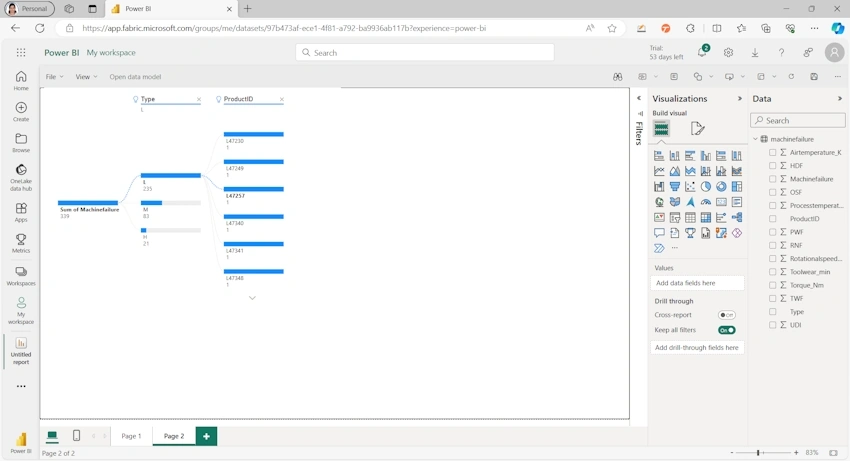Viewport: 850px width, 461px height.
Task: Open the notifications bell
Action: 702,53
